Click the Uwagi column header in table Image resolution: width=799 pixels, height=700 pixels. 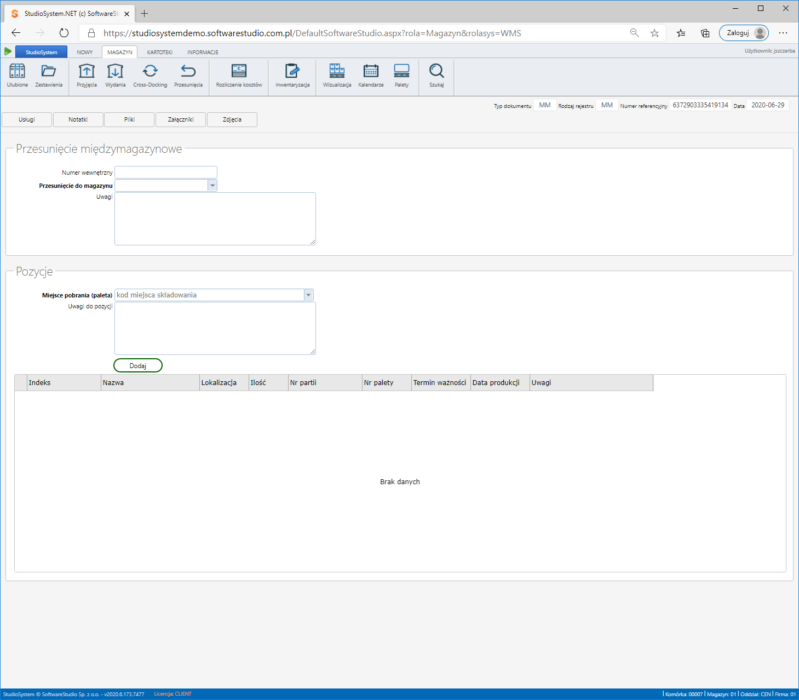tap(591, 383)
